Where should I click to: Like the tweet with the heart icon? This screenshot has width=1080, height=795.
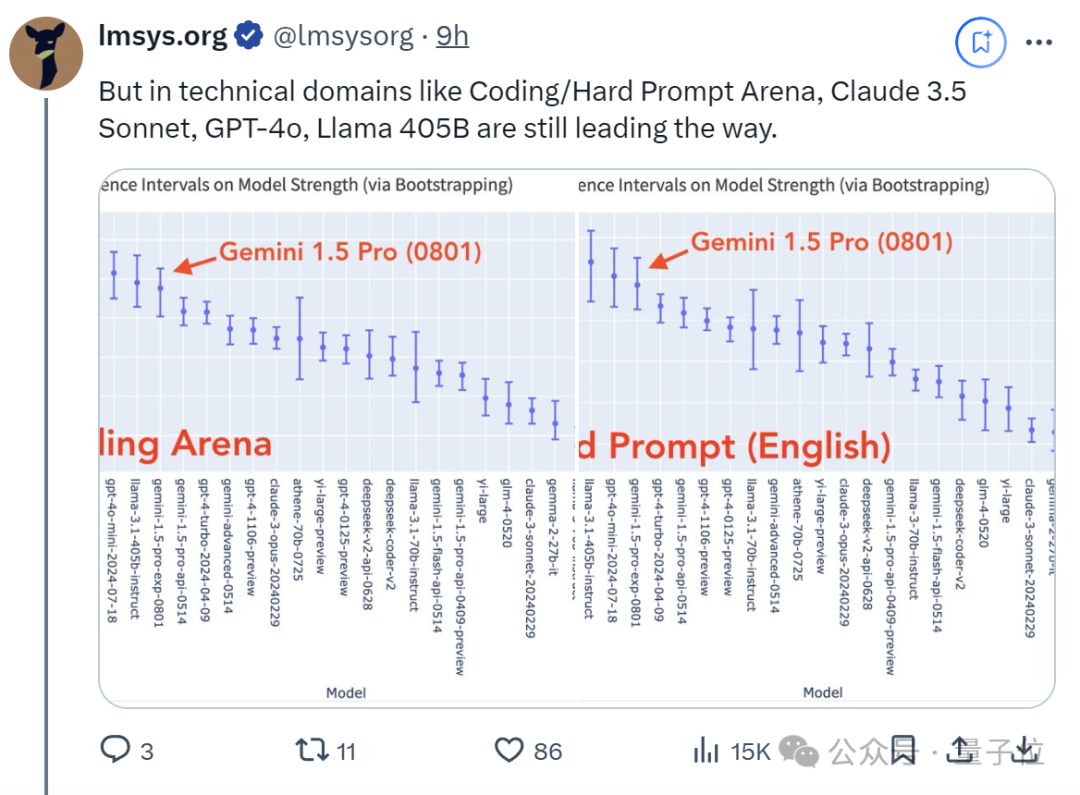point(509,750)
